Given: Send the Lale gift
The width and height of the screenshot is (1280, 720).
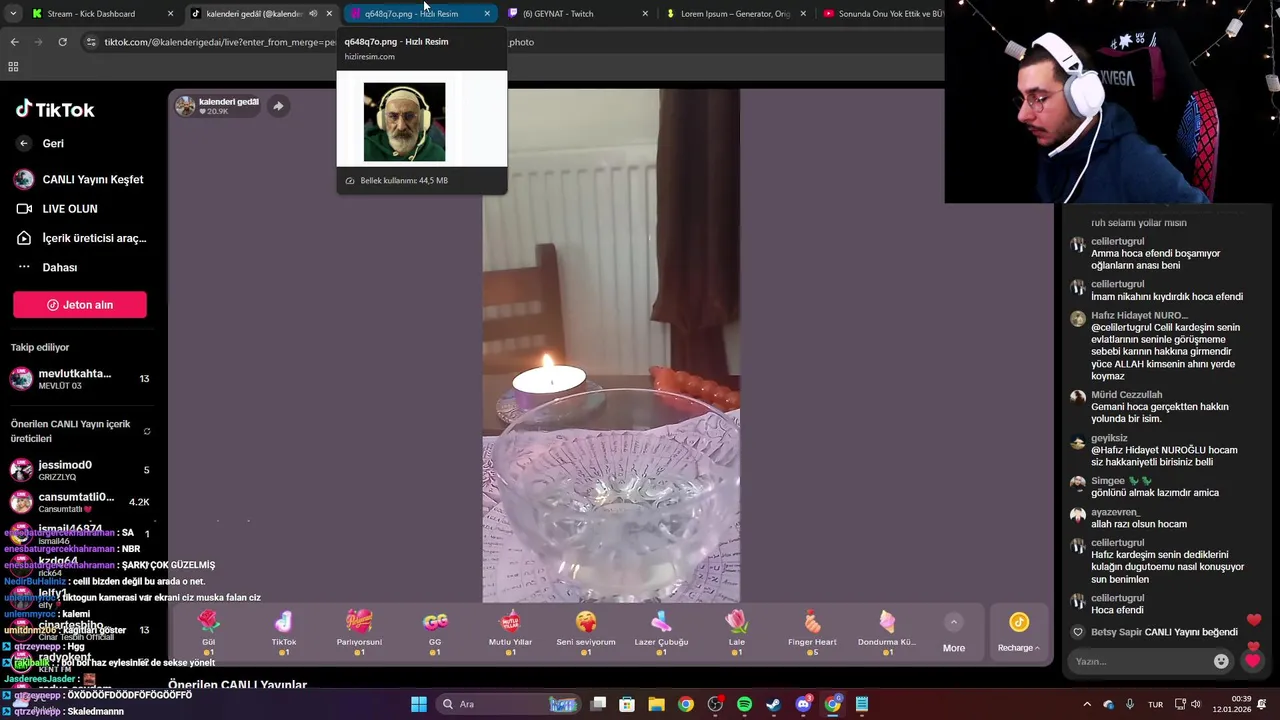Looking at the screenshot, I should (737, 632).
